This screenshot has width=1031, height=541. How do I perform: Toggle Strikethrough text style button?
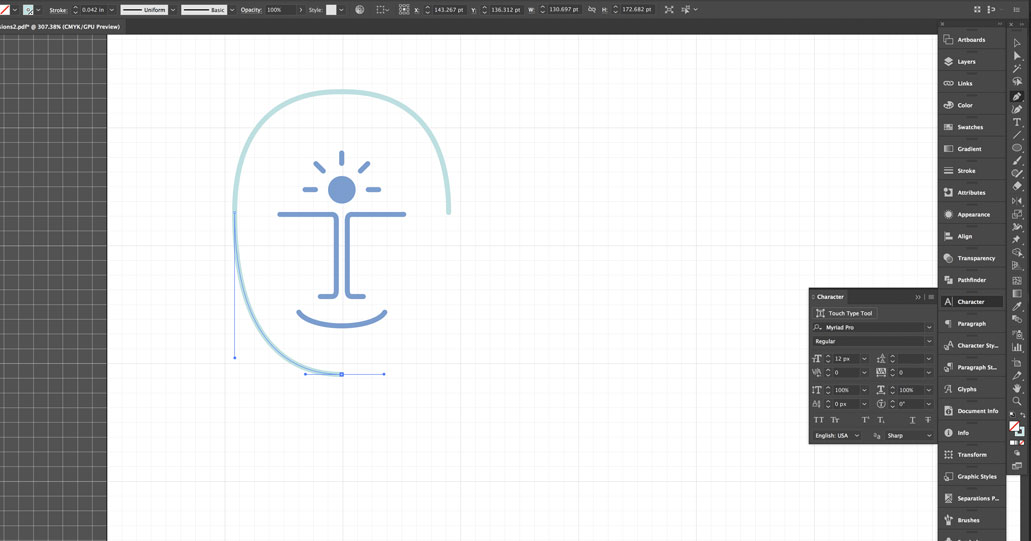[x=928, y=420]
